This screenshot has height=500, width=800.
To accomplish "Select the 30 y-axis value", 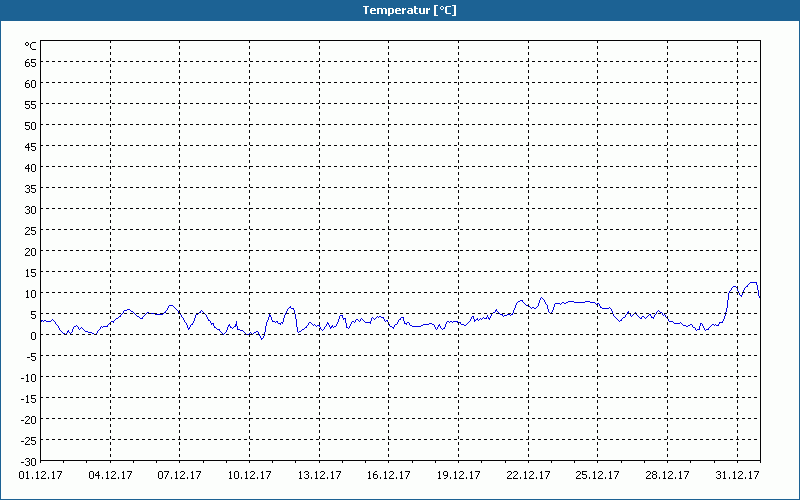I will [x=31, y=210].
